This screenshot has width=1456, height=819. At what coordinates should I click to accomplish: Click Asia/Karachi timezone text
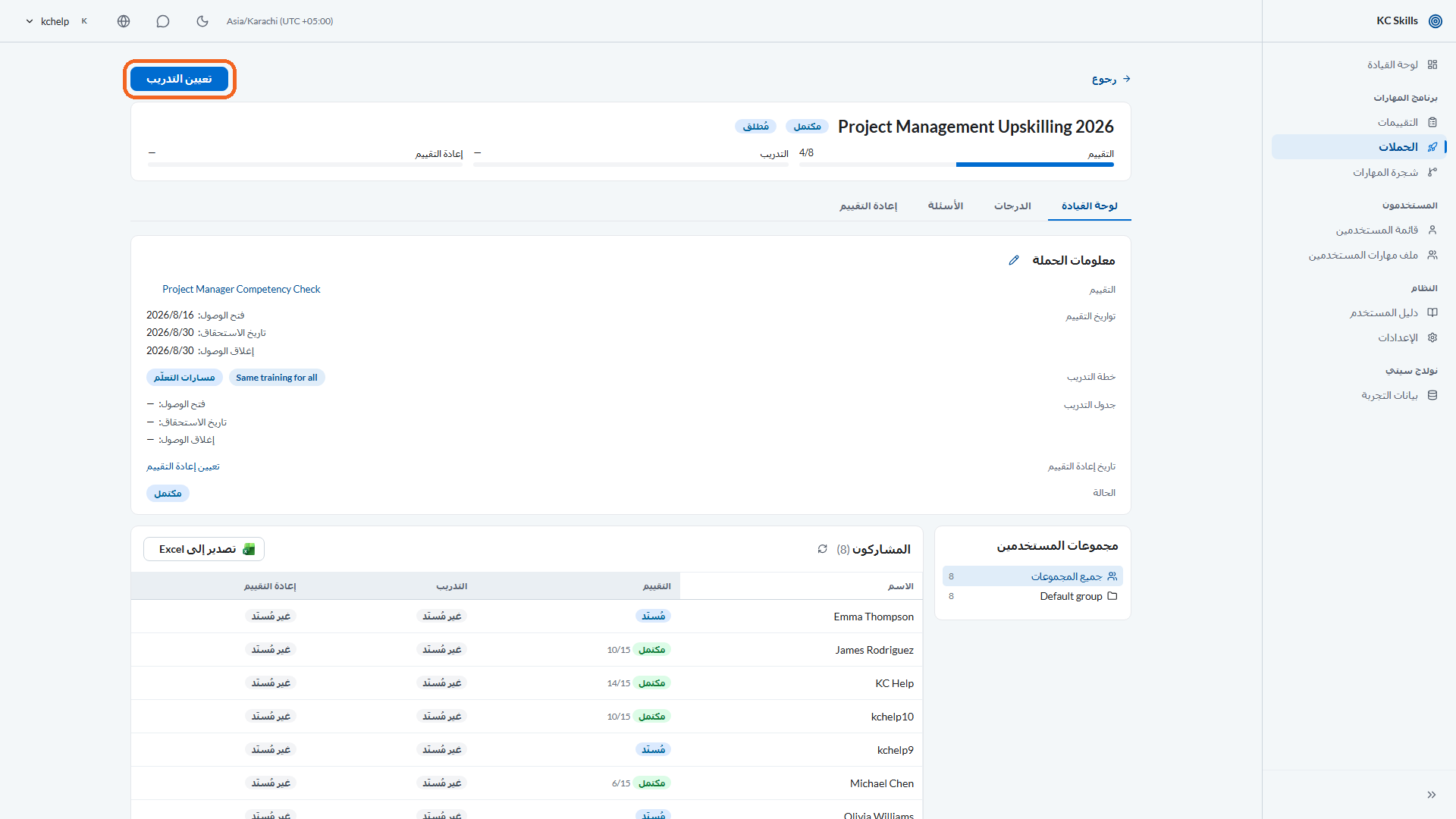pyautogui.click(x=280, y=21)
